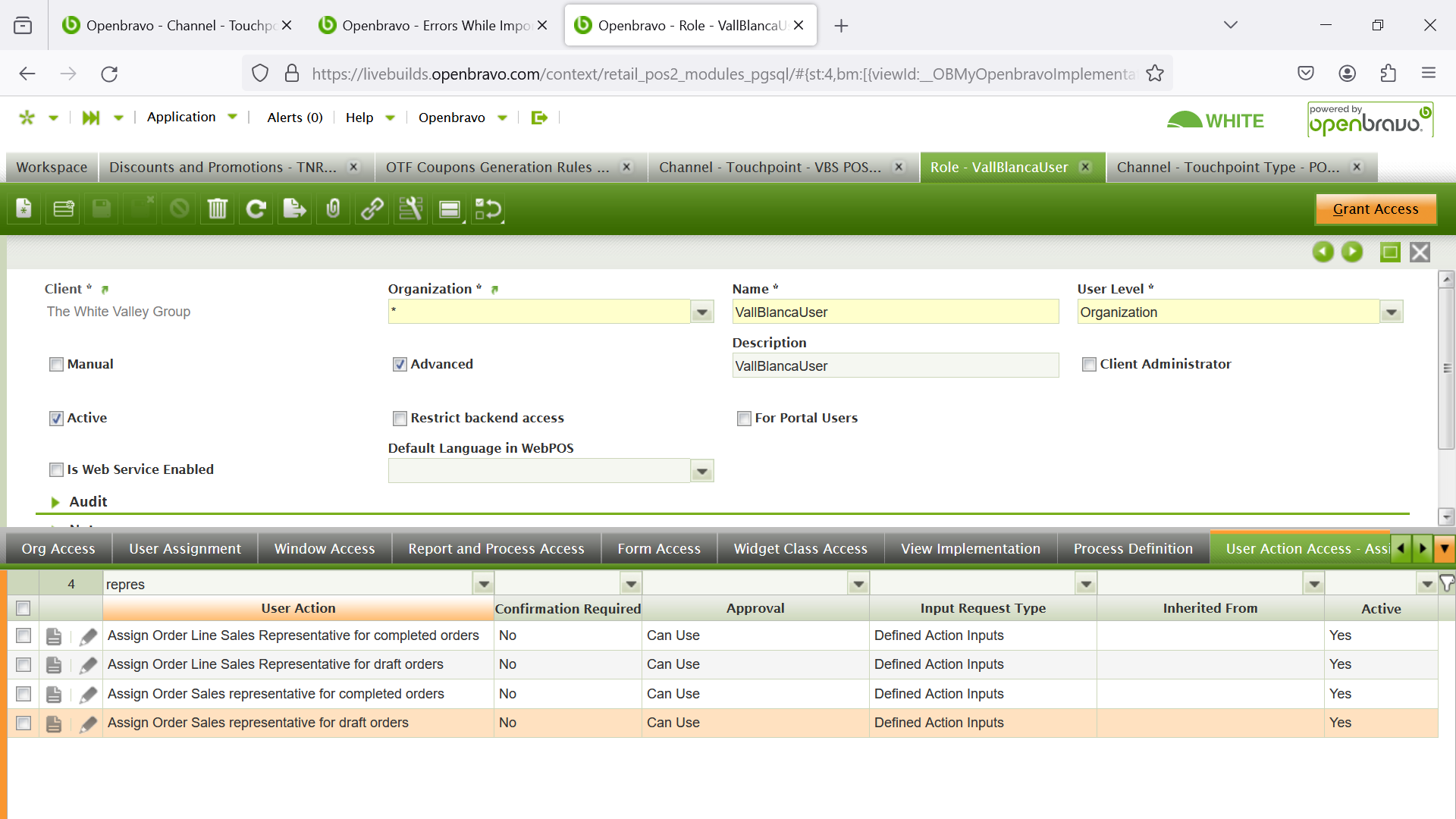Click the Description input field
This screenshot has height=819, width=1456.
[x=895, y=366]
